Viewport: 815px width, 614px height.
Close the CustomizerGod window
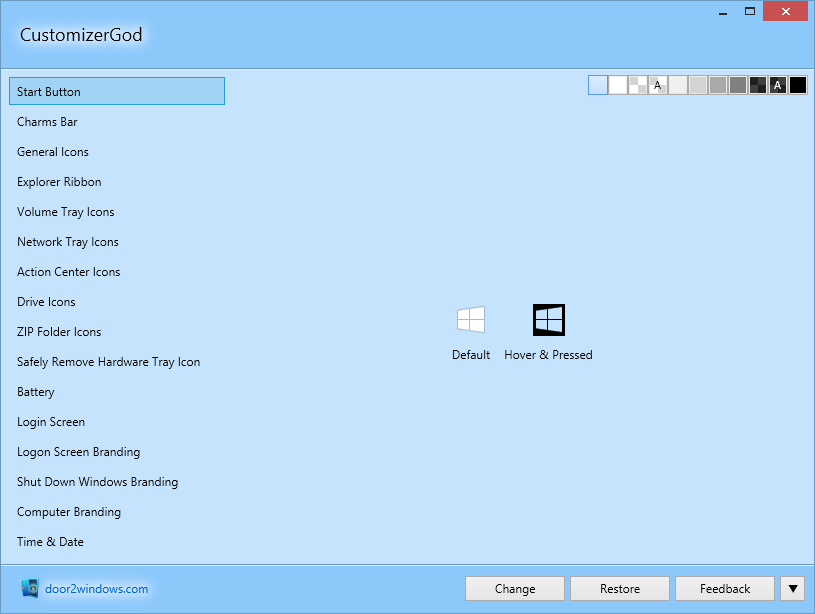785,11
